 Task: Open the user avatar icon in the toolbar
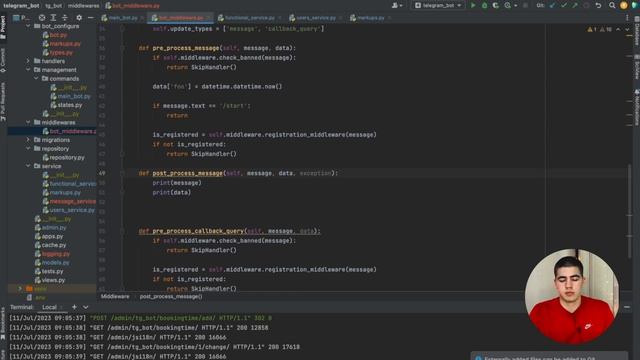[623, 5]
